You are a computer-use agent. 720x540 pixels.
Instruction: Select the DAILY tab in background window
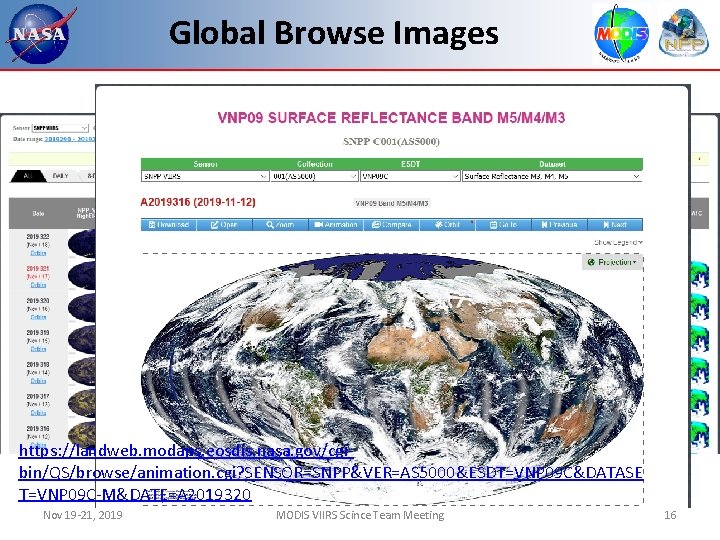click(60, 176)
